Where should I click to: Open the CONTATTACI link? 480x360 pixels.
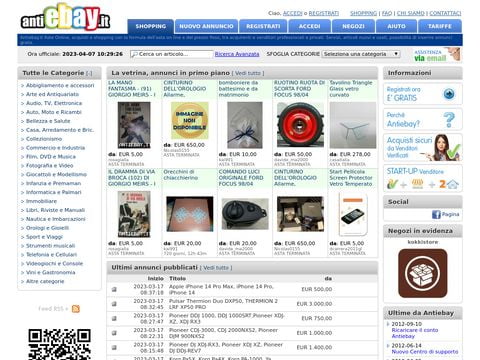point(445,13)
